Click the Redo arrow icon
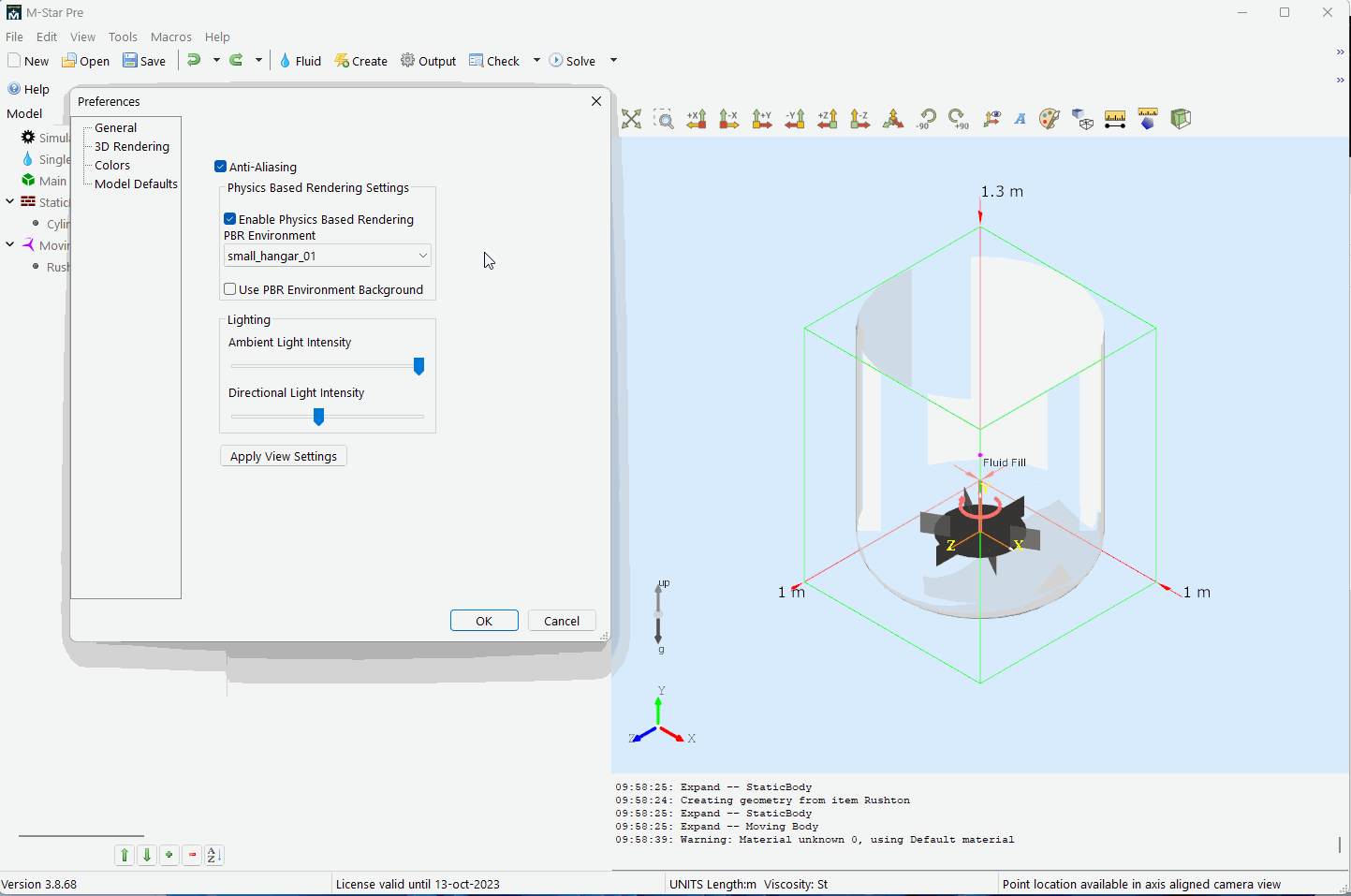Screen dimensions: 1351x896 coord(237,60)
